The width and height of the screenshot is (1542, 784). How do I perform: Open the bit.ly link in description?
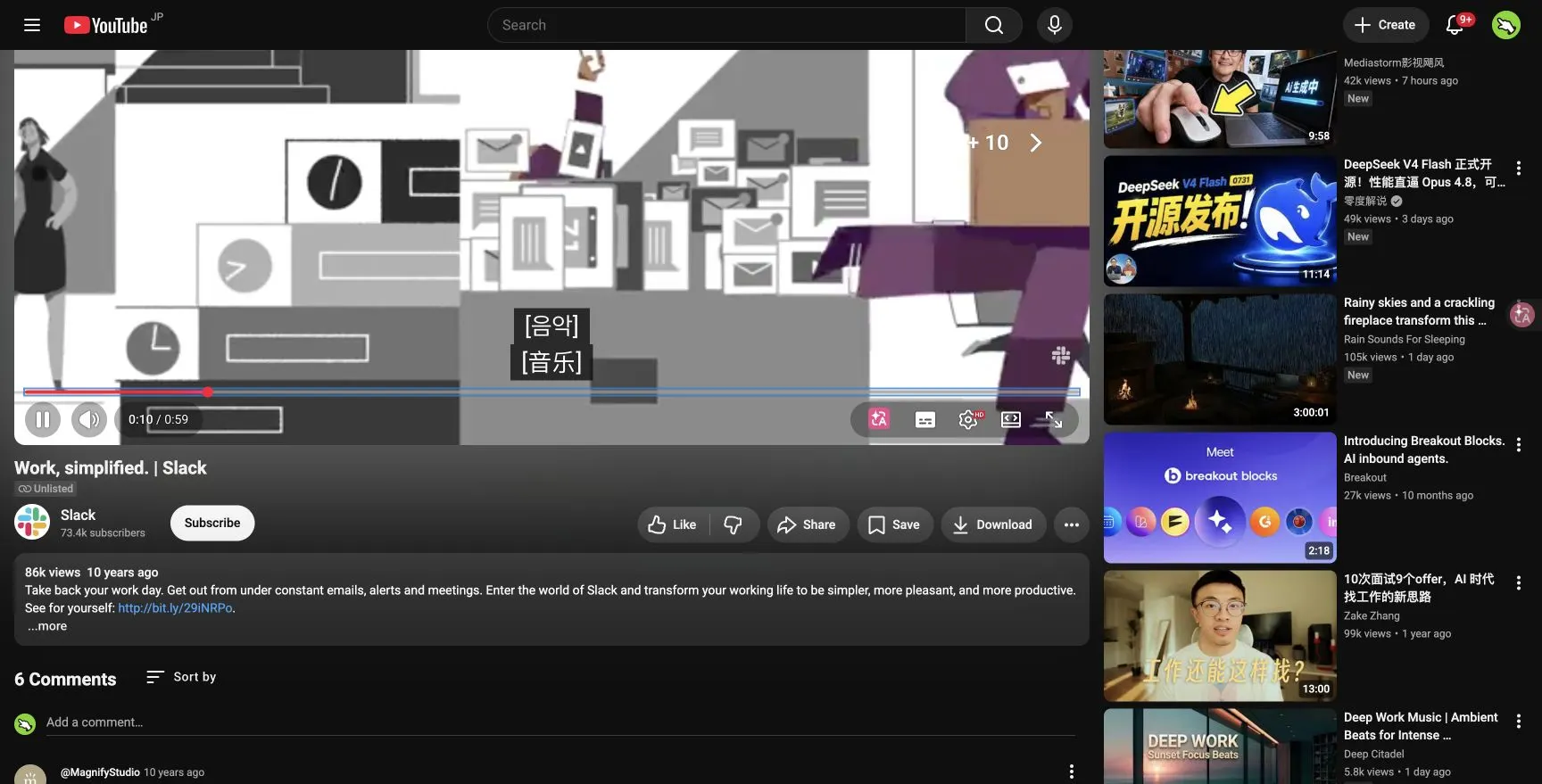[175, 608]
